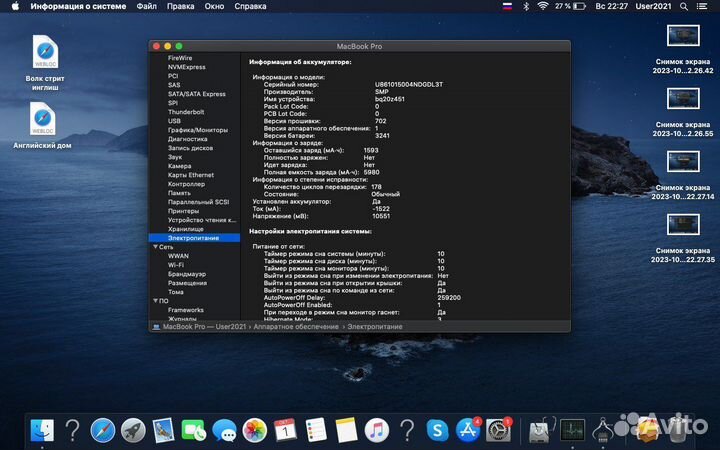The height and width of the screenshot is (450, 720).
Task: Select Хранилище in the sidebar
Action: click(x=186, y=229)
